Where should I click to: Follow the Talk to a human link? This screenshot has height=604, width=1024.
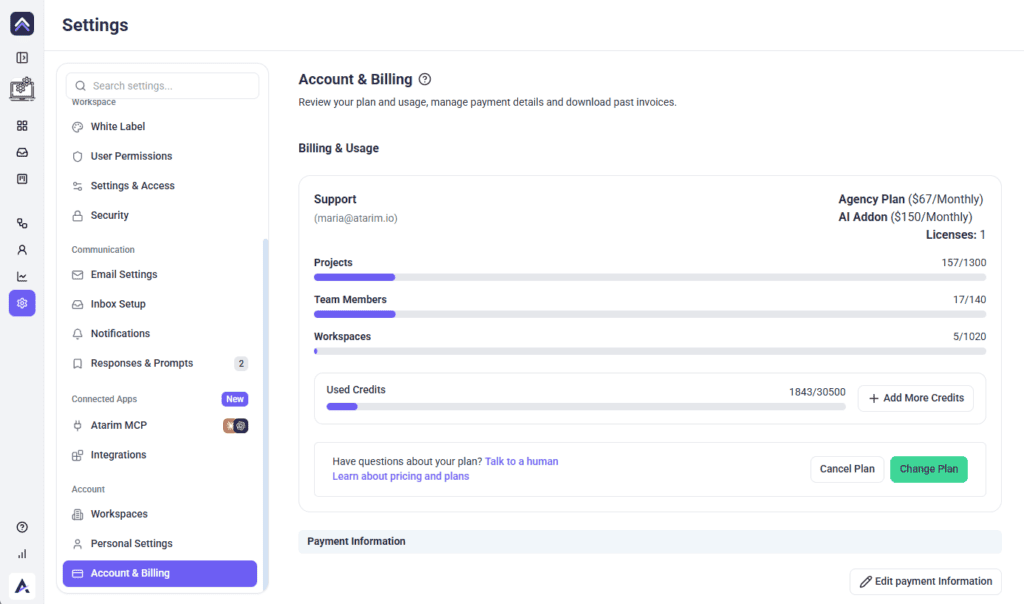521,461
